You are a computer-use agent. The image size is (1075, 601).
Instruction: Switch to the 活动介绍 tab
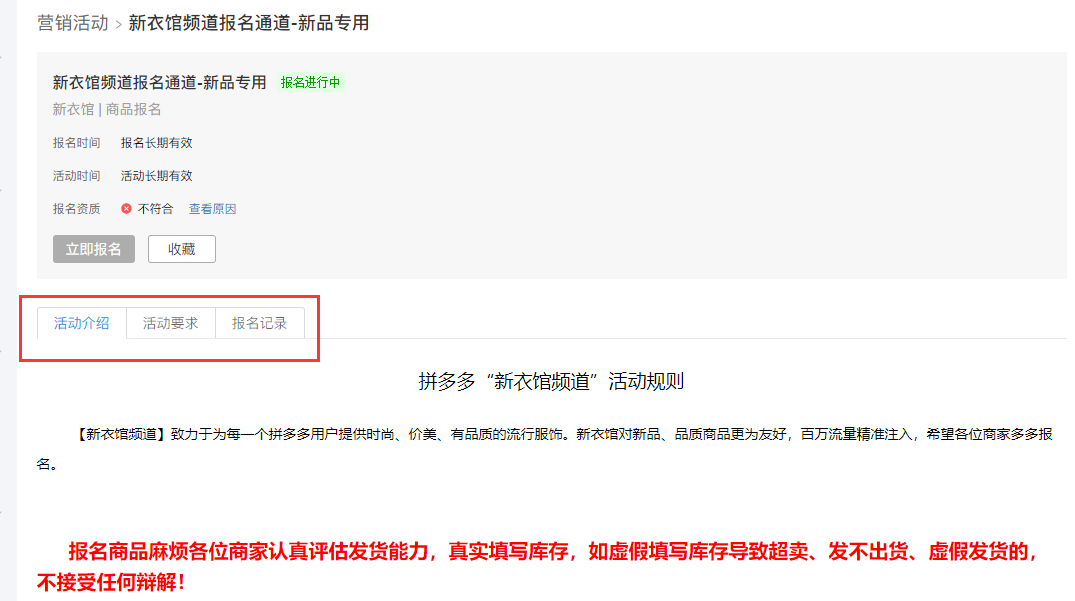coord(82,323)
